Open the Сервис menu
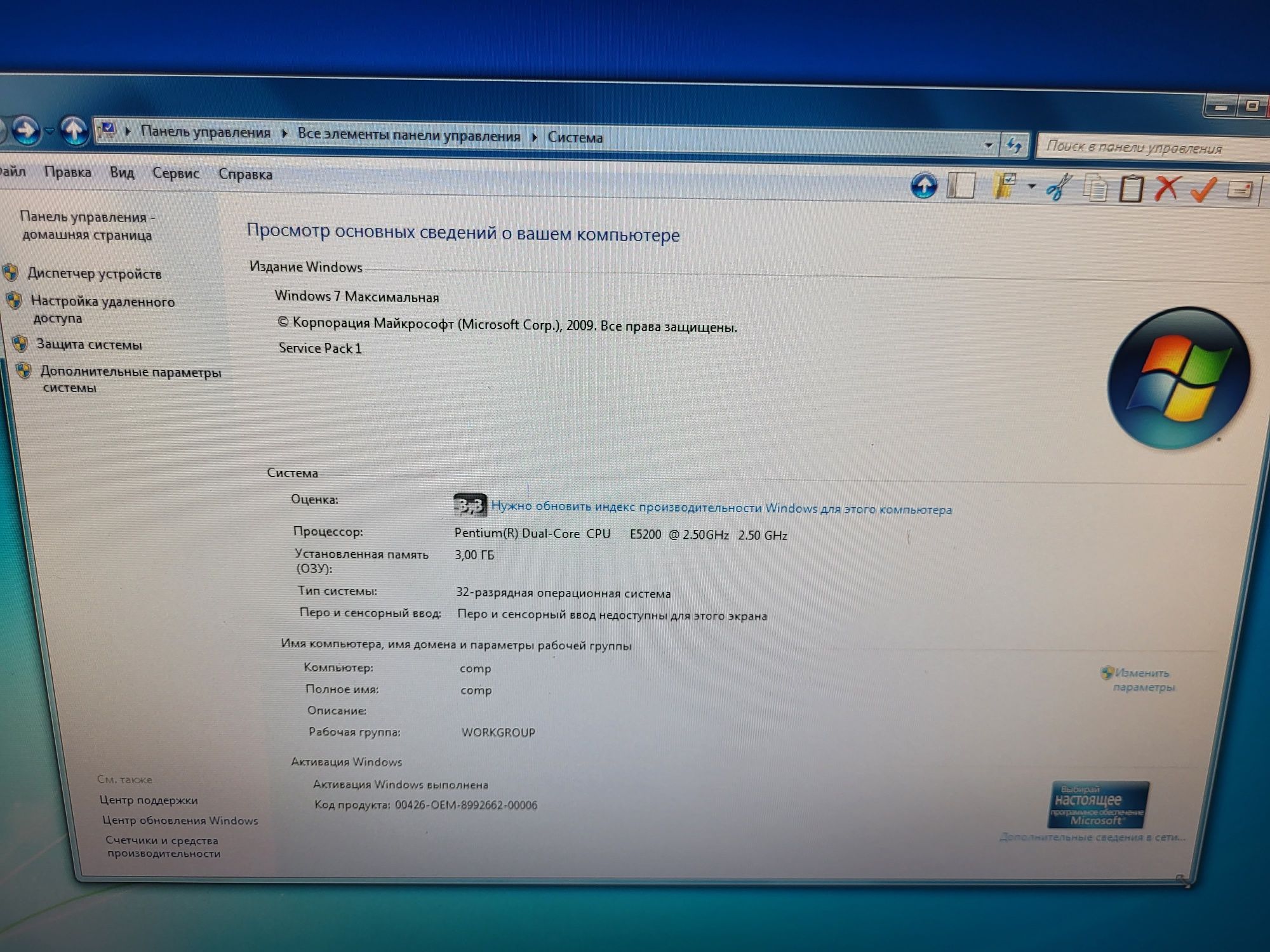 pyautogui.click(x=176, y=173)
